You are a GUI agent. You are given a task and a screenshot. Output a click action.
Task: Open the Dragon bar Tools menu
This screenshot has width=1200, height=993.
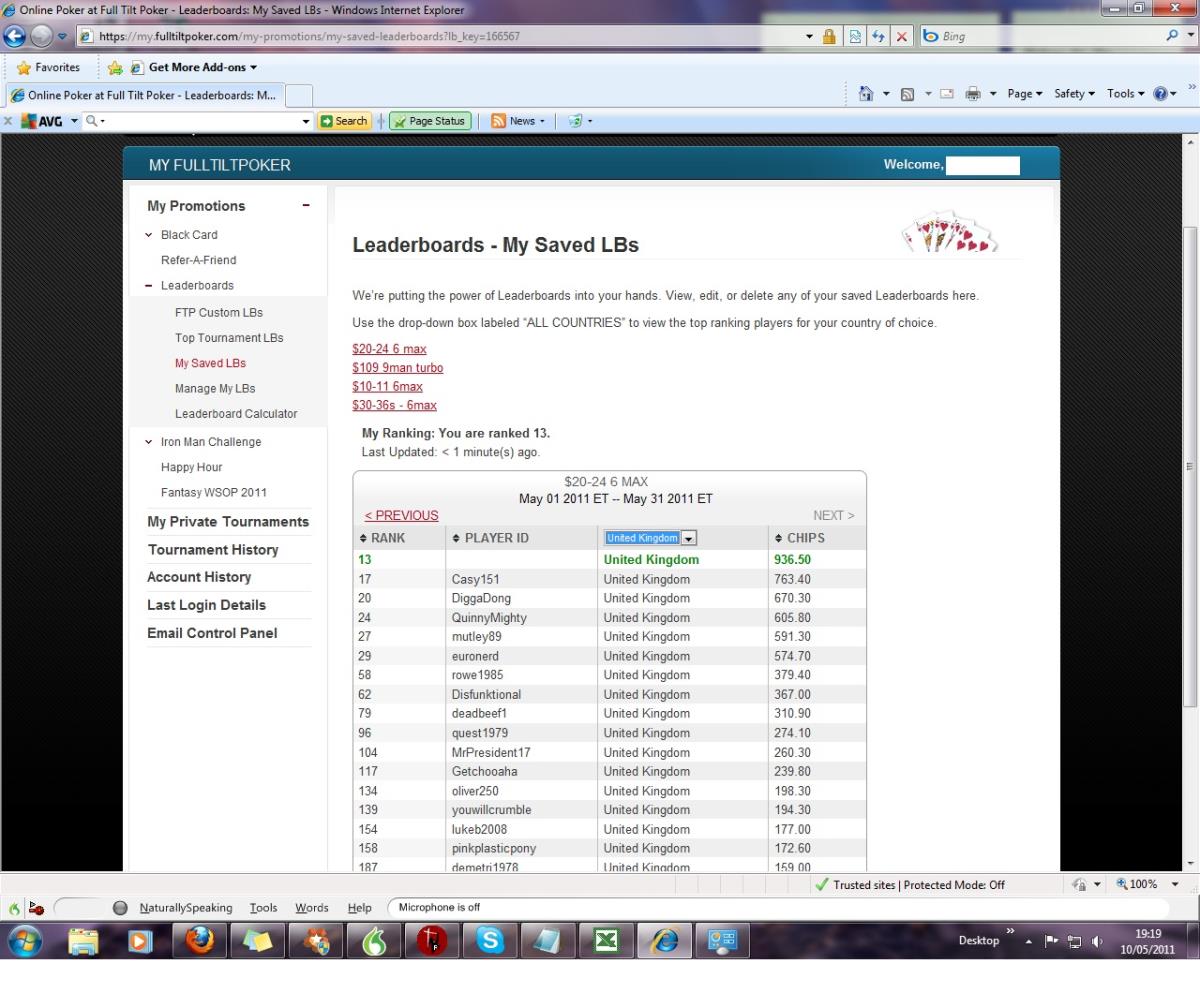[x=264, y=908]
